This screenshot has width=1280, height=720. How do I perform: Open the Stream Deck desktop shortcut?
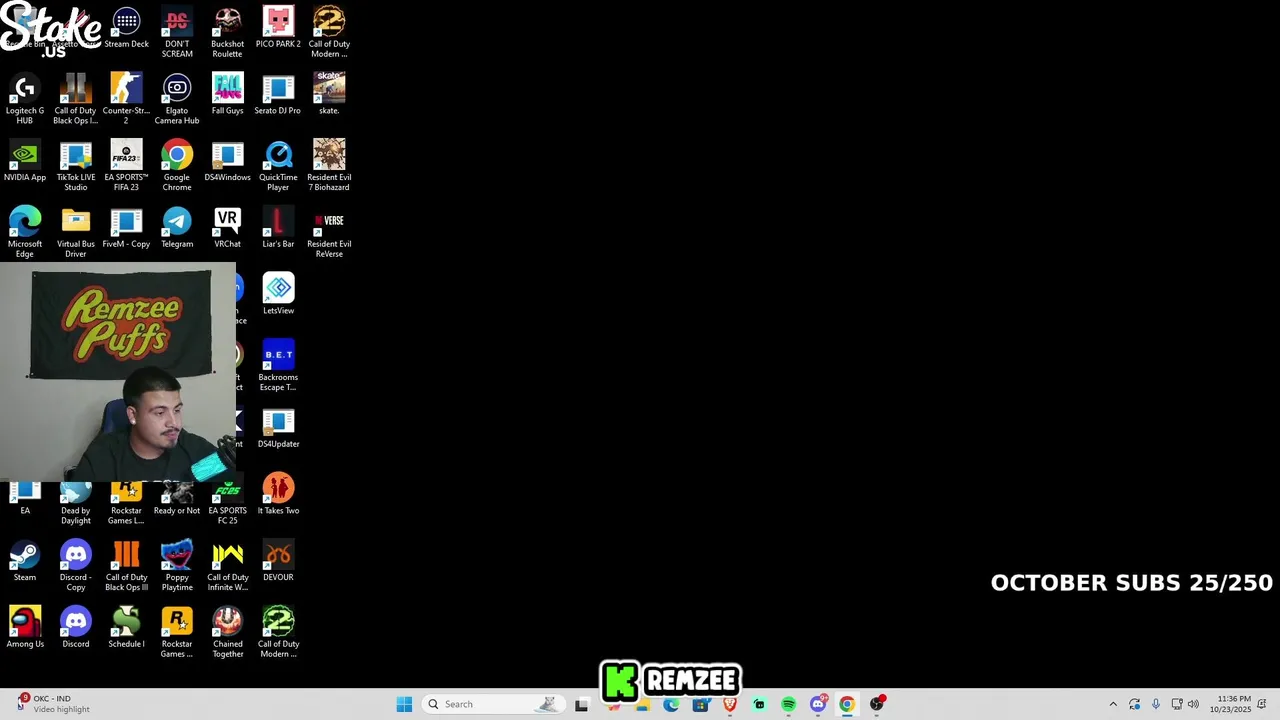click(126, 28)
